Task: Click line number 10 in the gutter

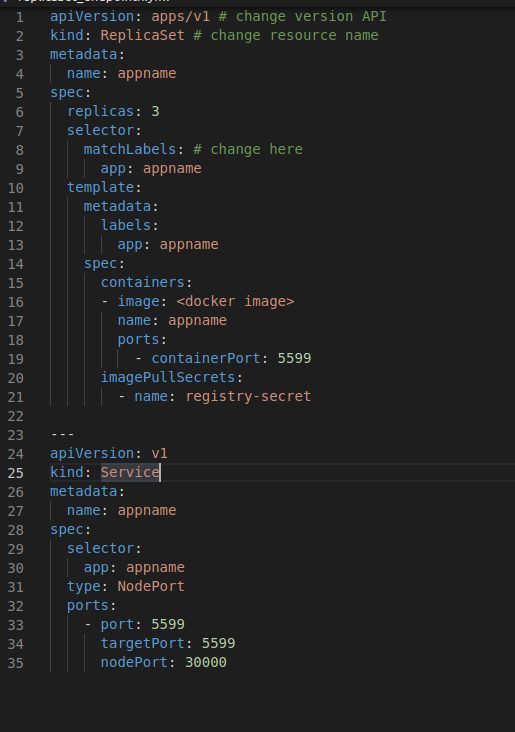Action: [x=15, y=188]
